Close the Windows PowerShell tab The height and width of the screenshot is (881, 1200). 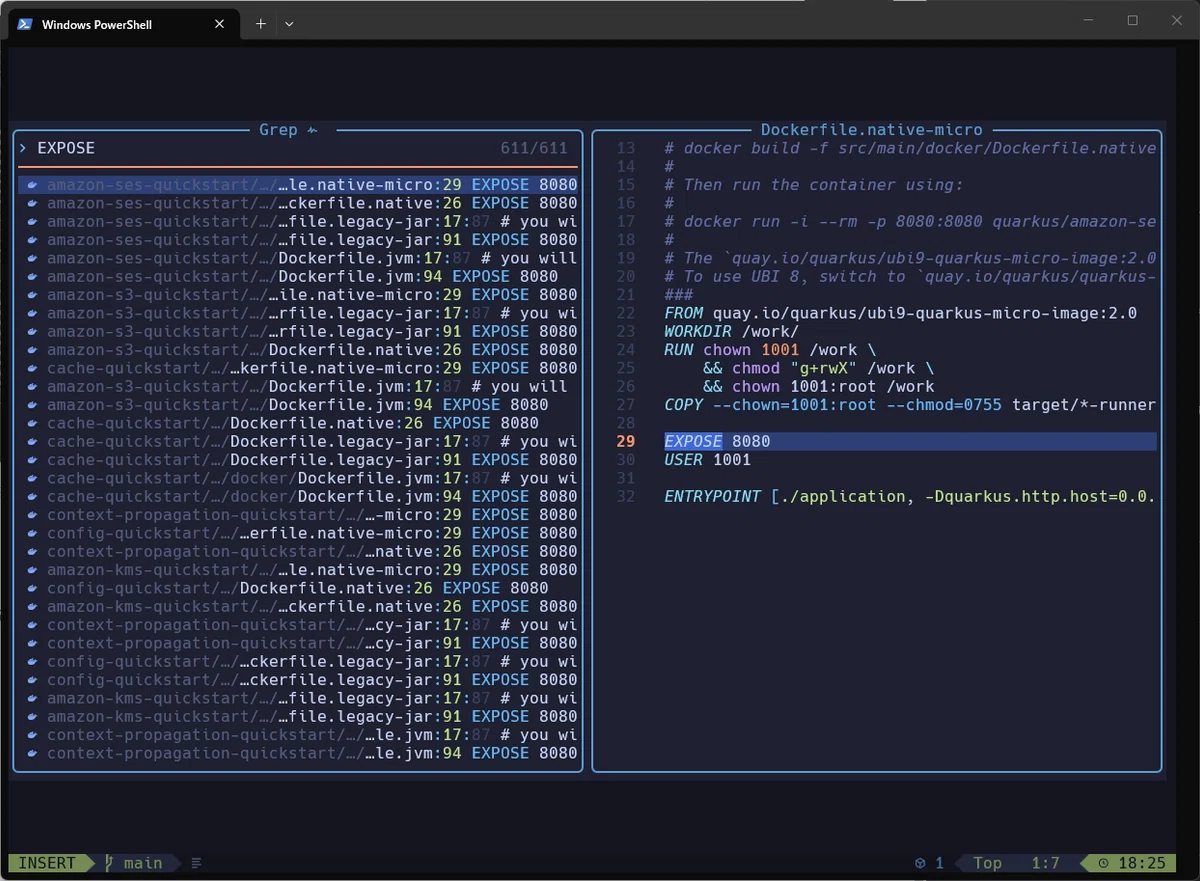(x=220, y=24)
